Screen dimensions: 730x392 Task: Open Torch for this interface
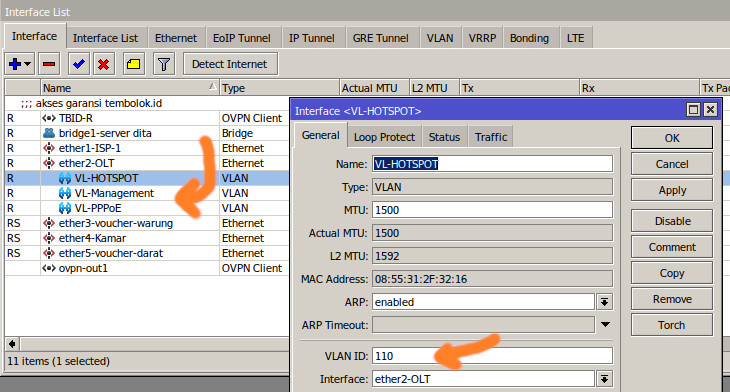[x=672, y=325]
